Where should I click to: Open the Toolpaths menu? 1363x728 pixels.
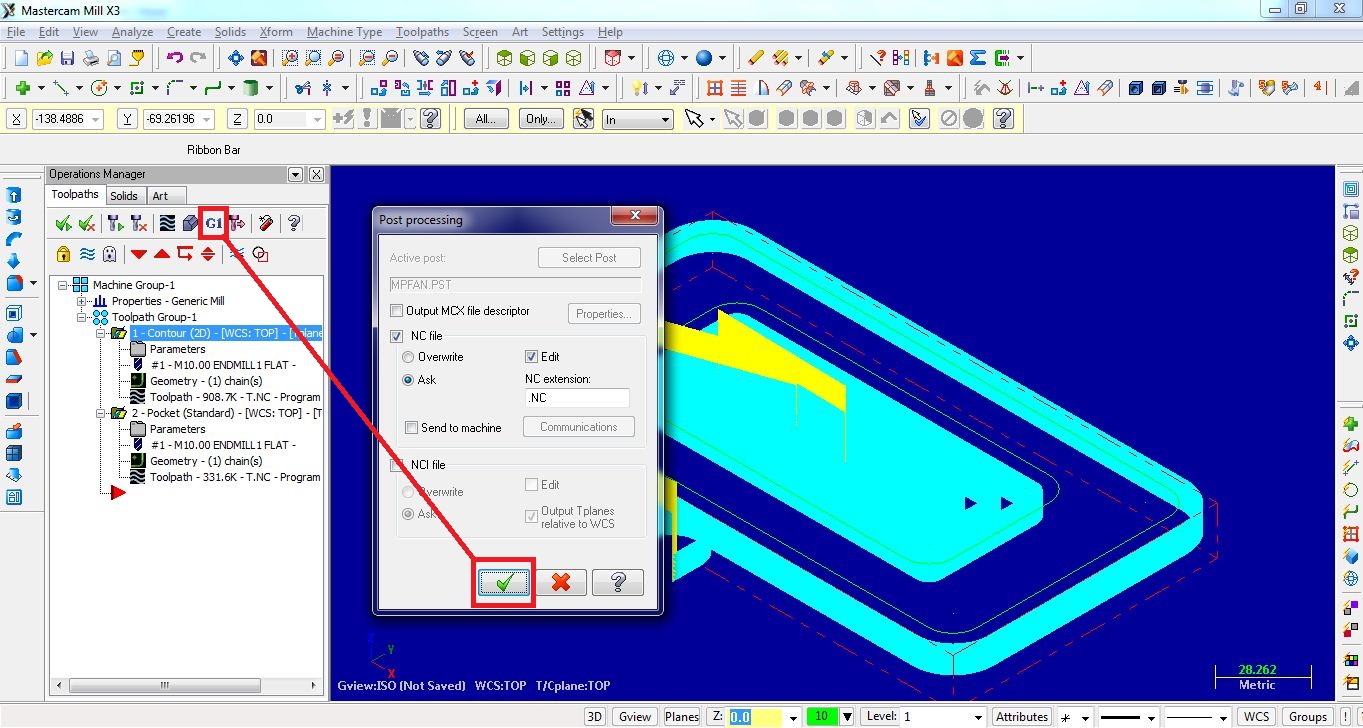click(x=422, y=32)
